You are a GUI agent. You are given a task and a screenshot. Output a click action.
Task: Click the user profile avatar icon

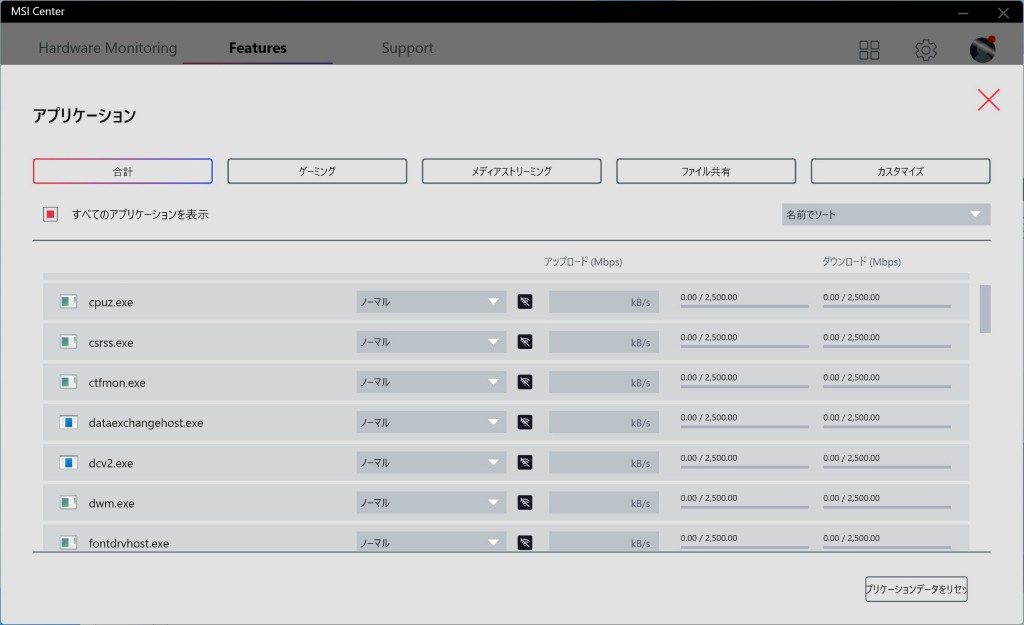982,50
